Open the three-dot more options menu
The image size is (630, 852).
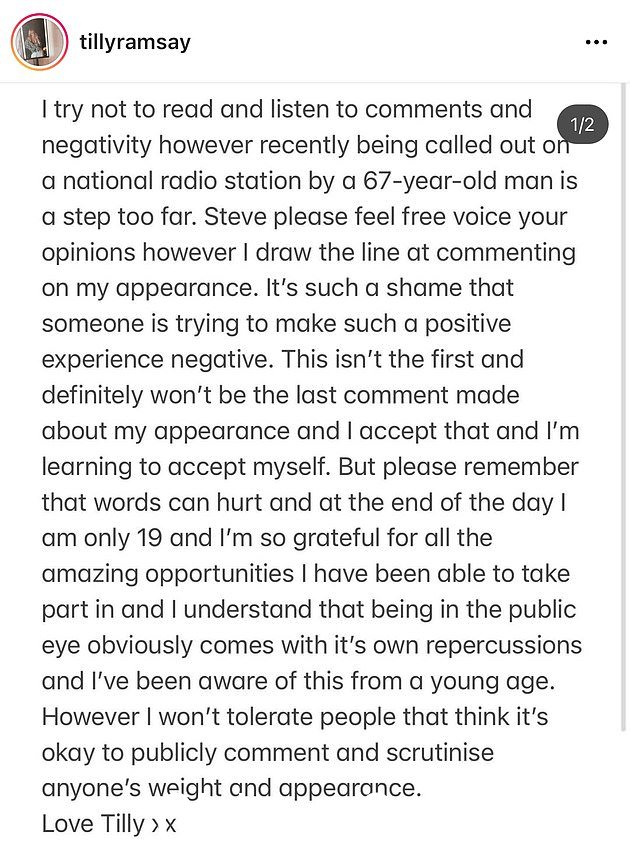tap(596, 42)
